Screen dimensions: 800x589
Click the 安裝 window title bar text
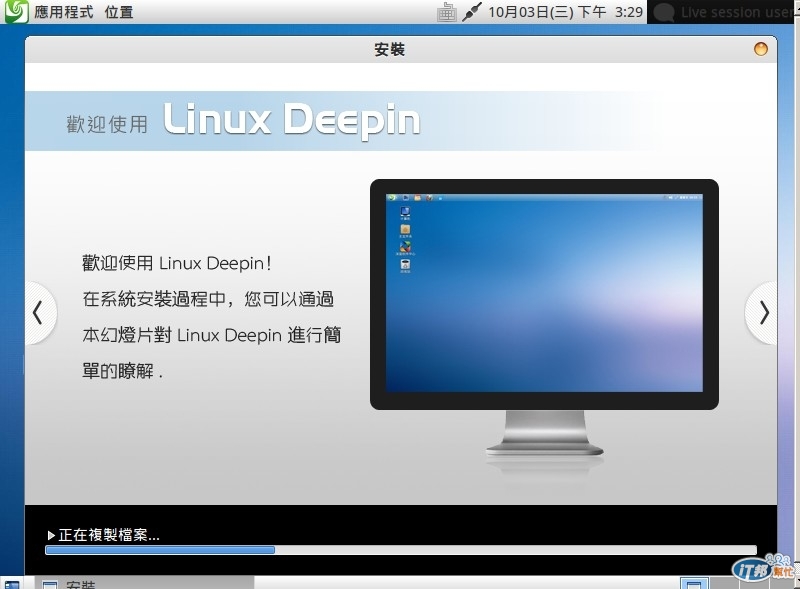(390, 50)
